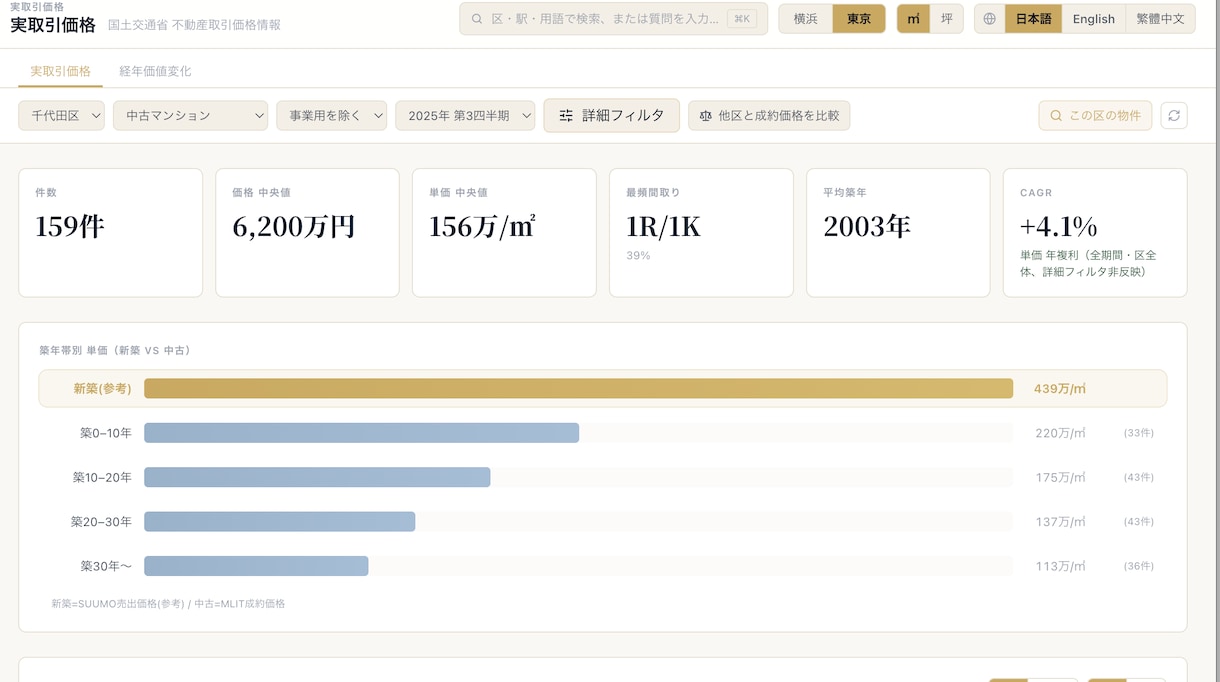Switch area unit to 坪

click(x=946, y=19)
